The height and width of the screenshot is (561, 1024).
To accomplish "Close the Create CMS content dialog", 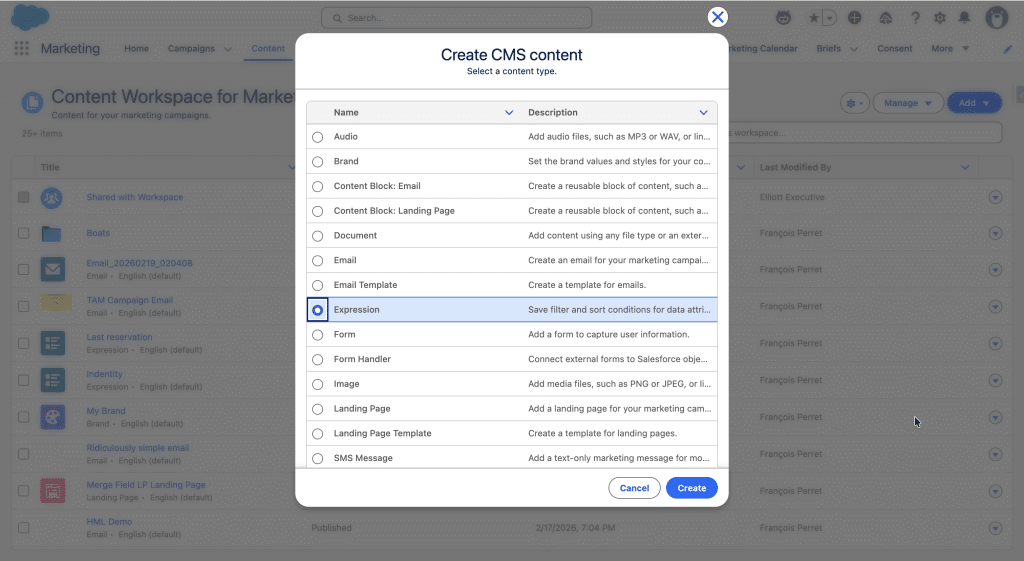I will pos(717,17).
